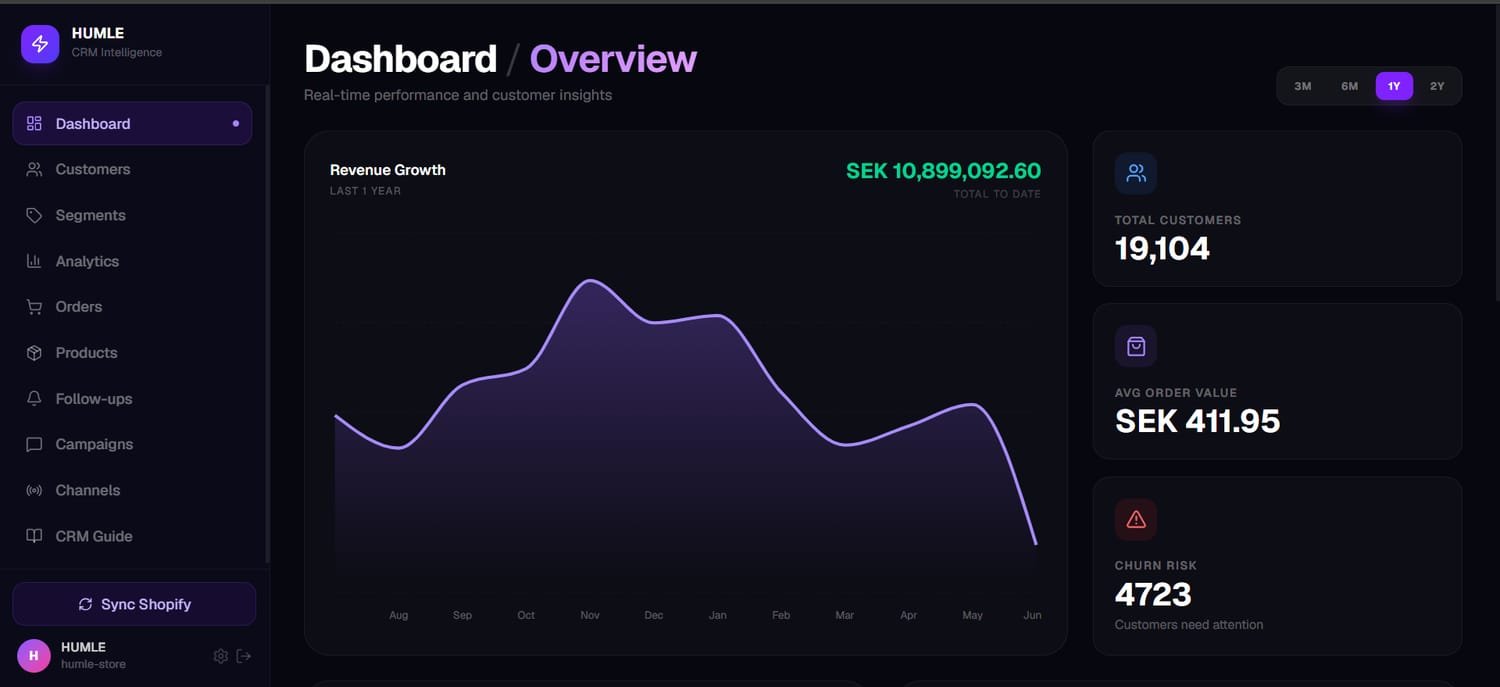Open the Dashboard menu item
The width and height of the screenshot is (1500, 687).
[x=132, y=123]
